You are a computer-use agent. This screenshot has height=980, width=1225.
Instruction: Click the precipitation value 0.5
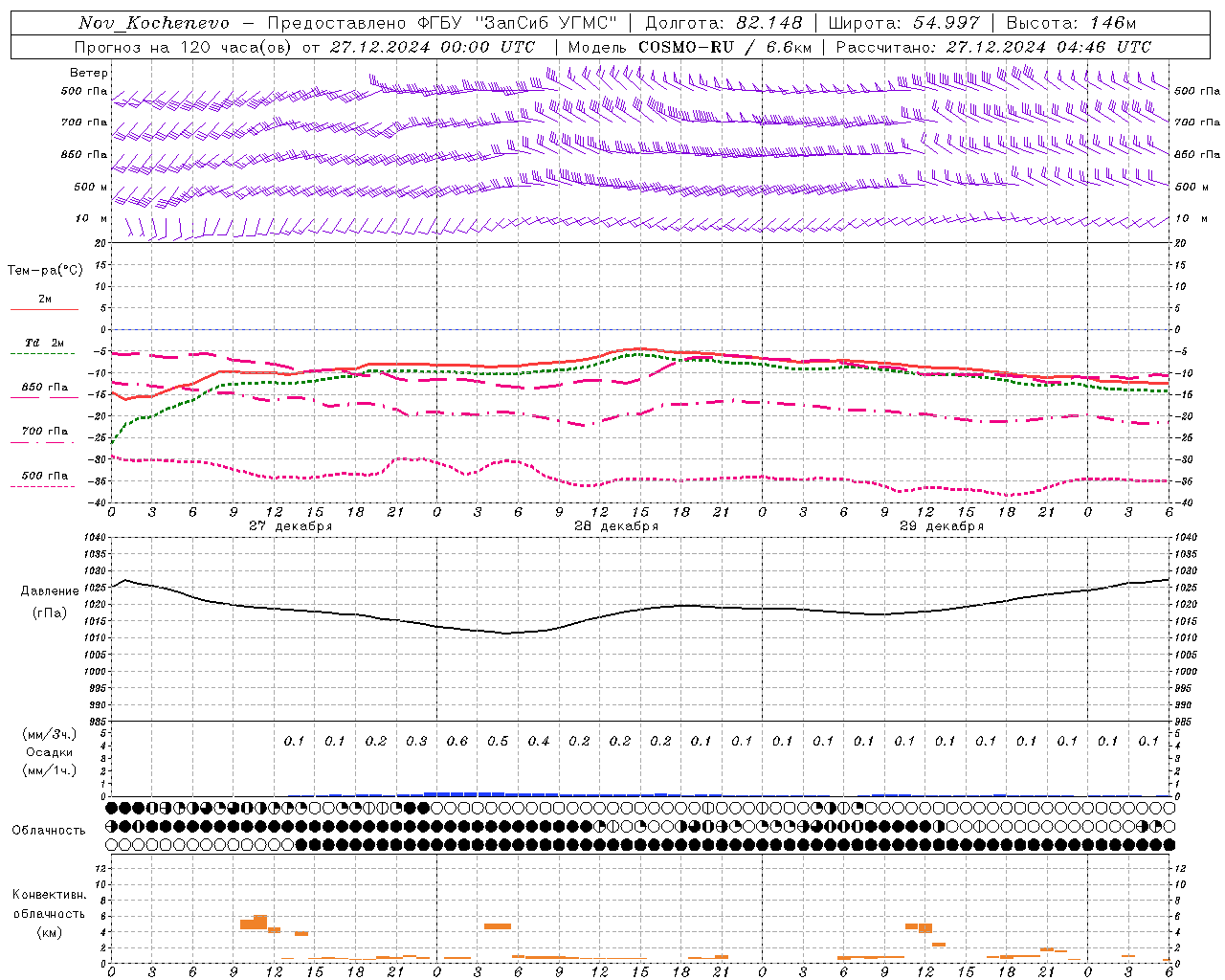point(498,742)
